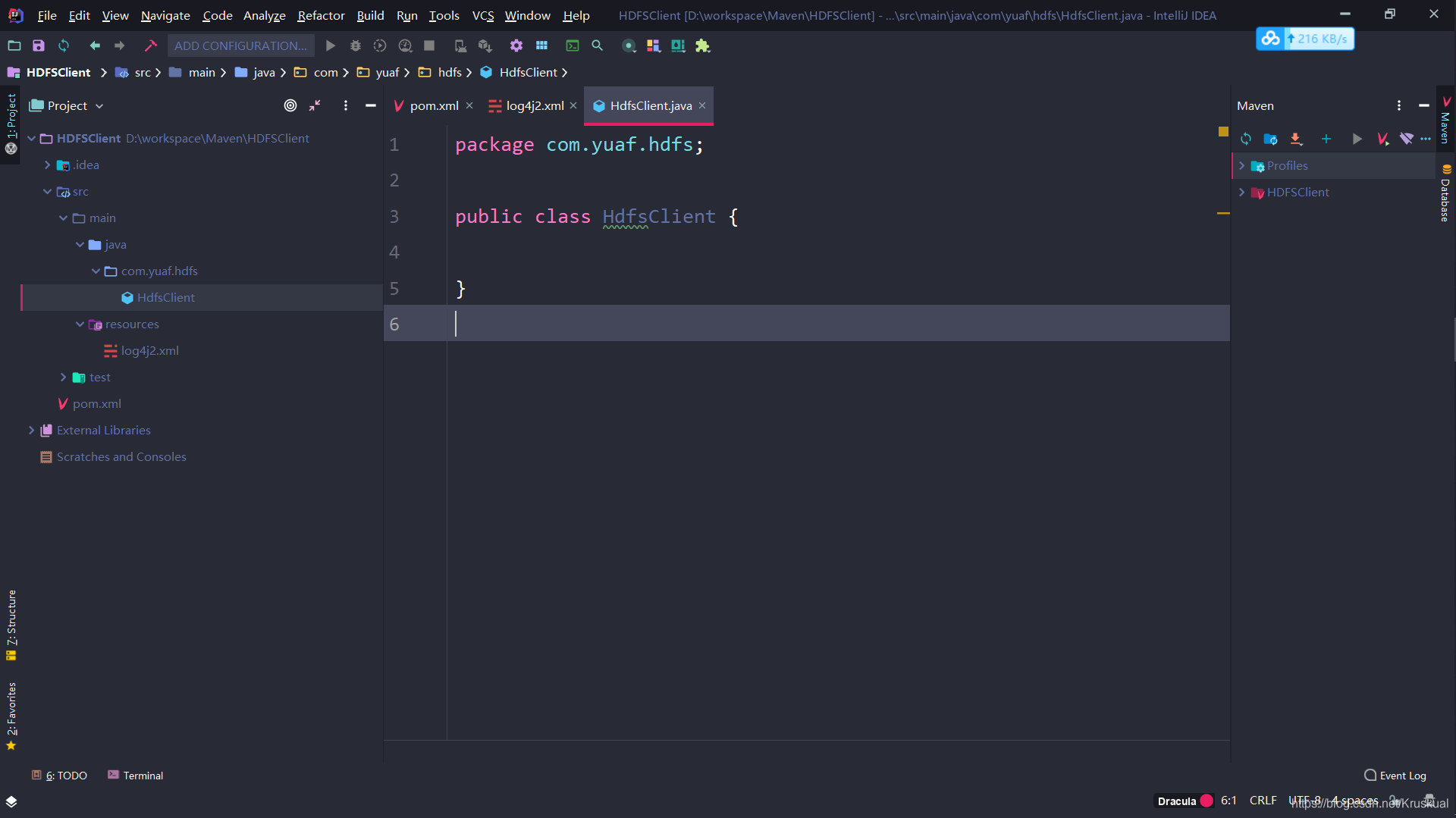Open Settings with the gear icon
The width and height of the screenshot is (1456, 818).
pos(516,45)
